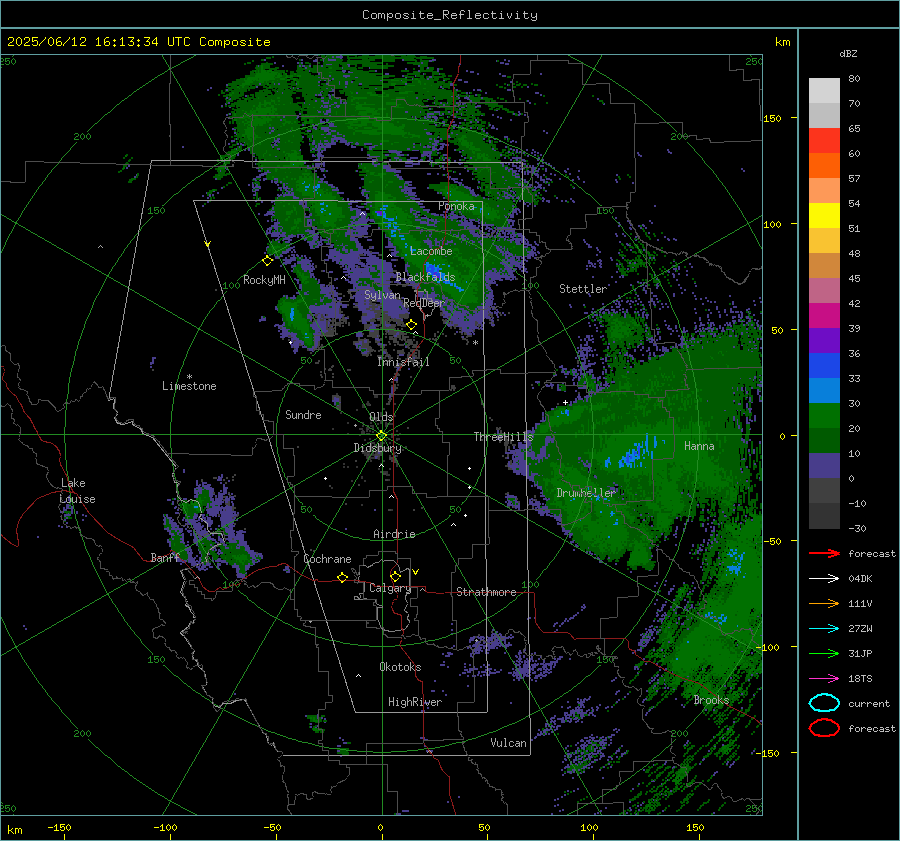Click the Banff label on map
900x841 pixels.
click(x=165, y=558)
